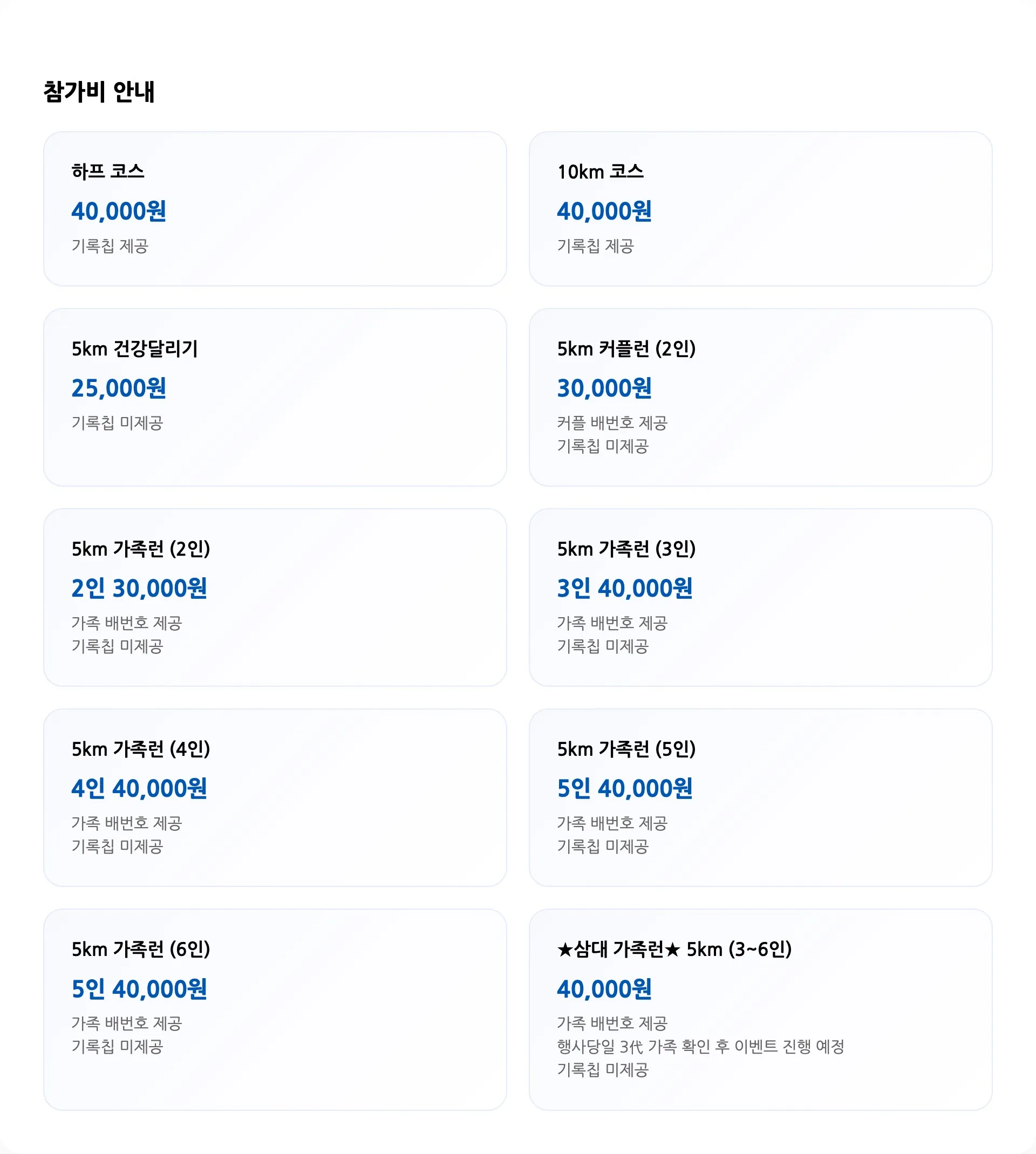The width and height of the screenshot is (1036, 1154).
Task: Click the 커플 배번호 제공 text
Action: tap(612, 423)
